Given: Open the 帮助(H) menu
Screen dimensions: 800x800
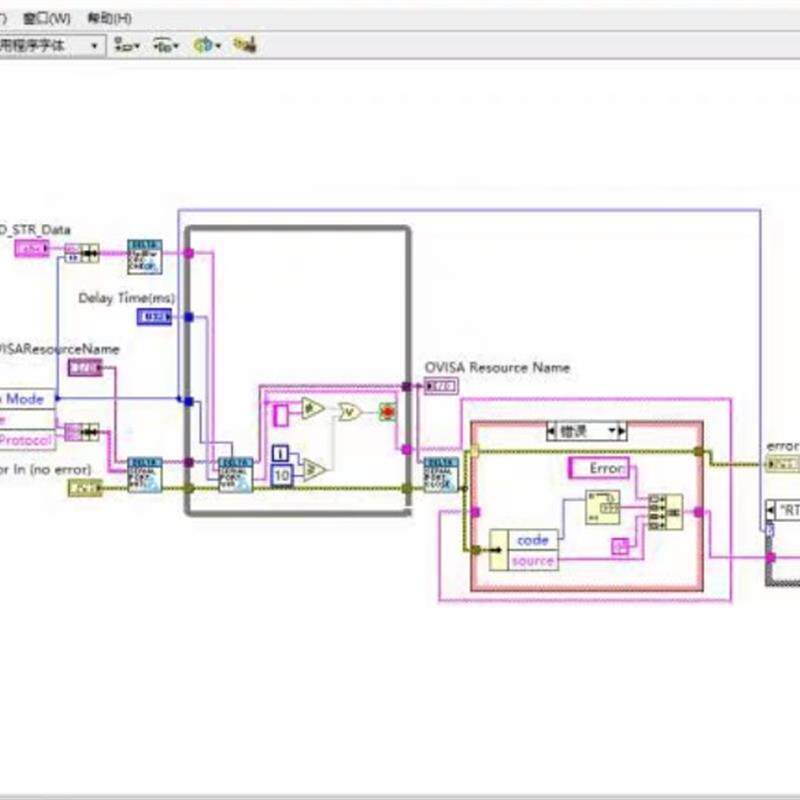Looking at the screenshot, I should (x=109, y=19).
